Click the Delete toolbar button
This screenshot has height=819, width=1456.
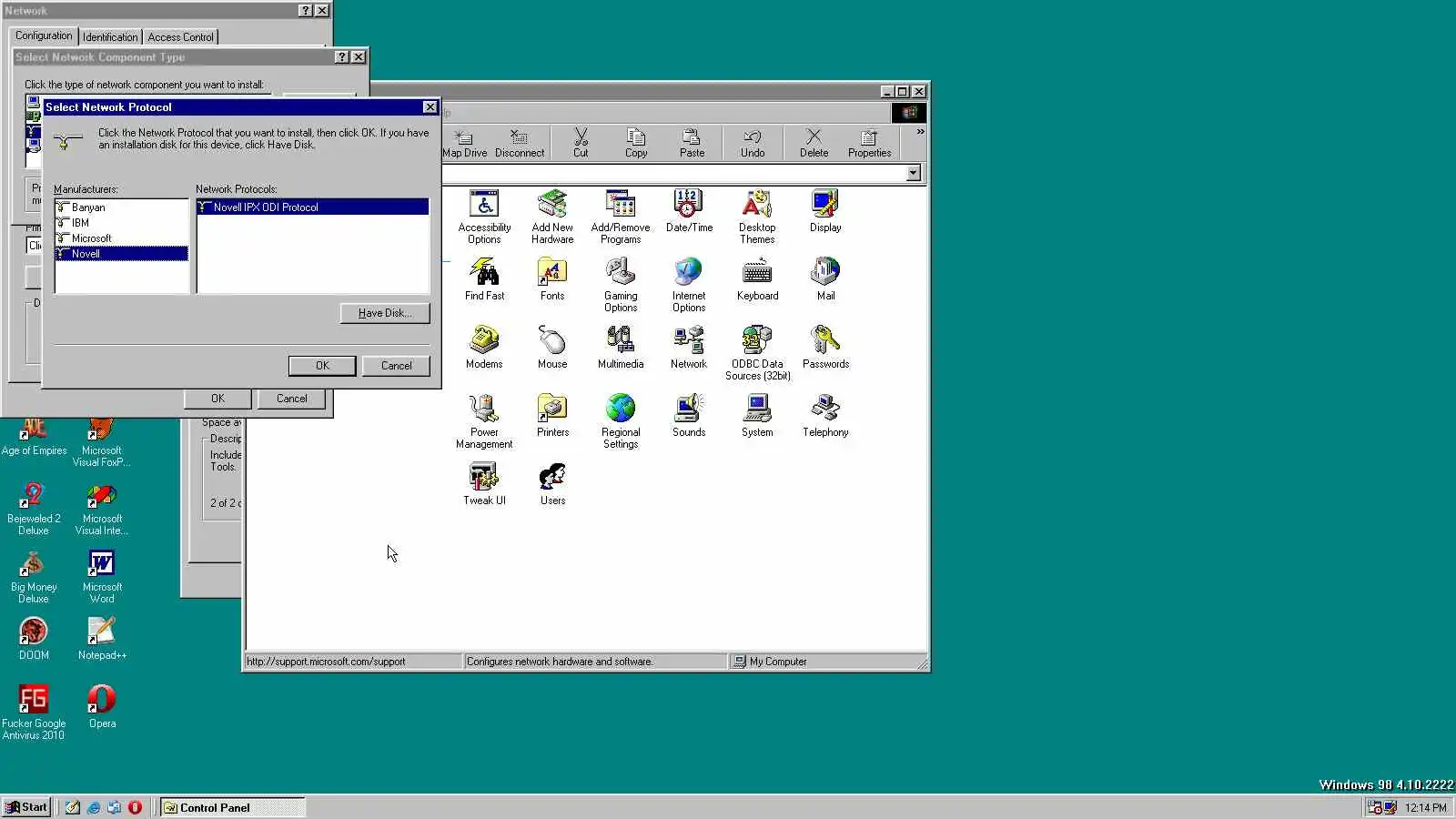[x=814, y=143]
